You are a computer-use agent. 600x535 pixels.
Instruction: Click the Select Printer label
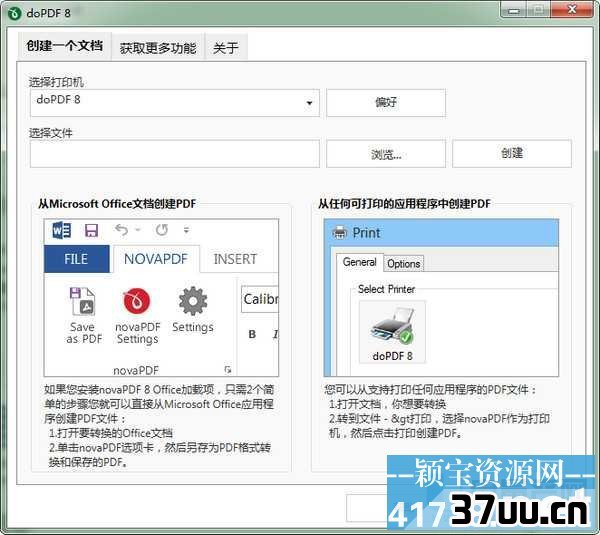(386, 289)
